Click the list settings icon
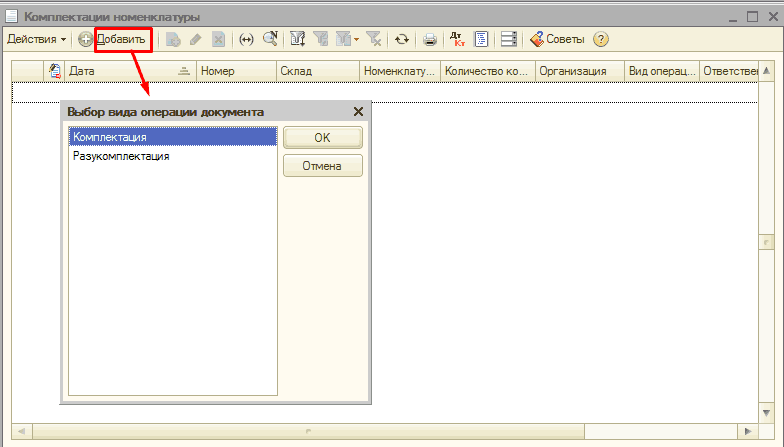This screenshot has width=784, height=447. click(508, 39)
